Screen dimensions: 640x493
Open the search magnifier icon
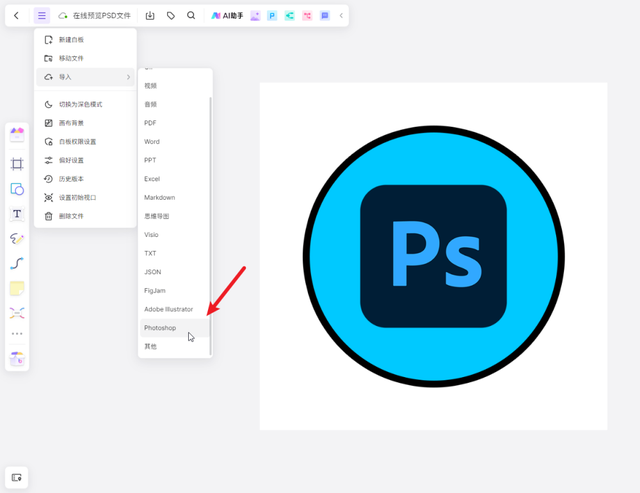click(191, 16)
